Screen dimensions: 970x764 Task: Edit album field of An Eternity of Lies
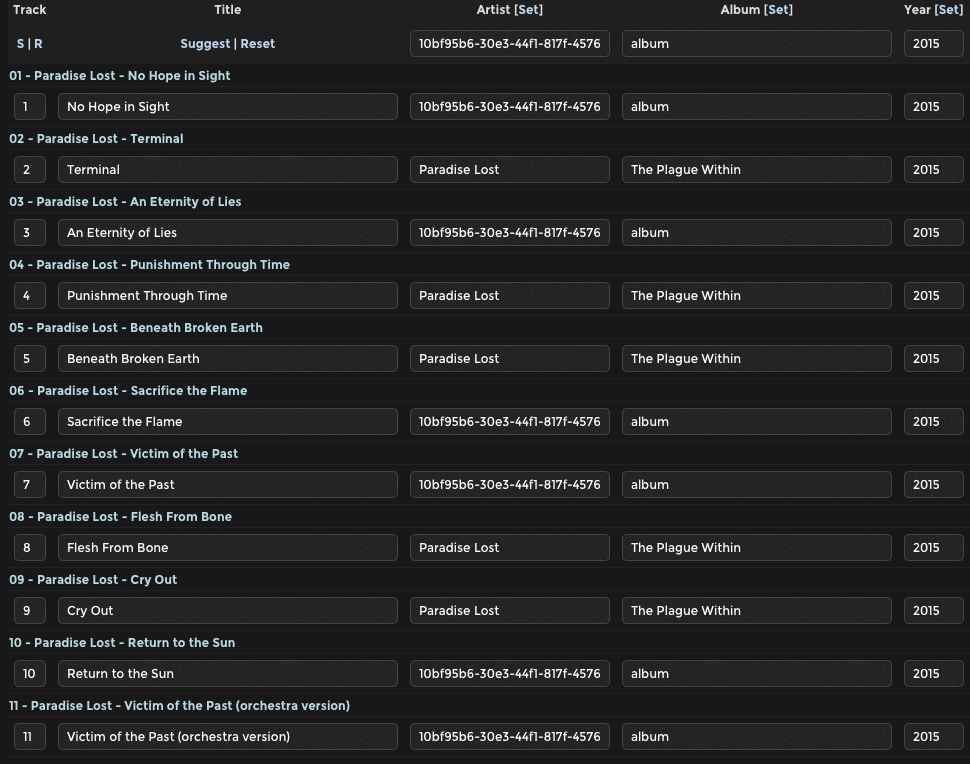point(756,233)
